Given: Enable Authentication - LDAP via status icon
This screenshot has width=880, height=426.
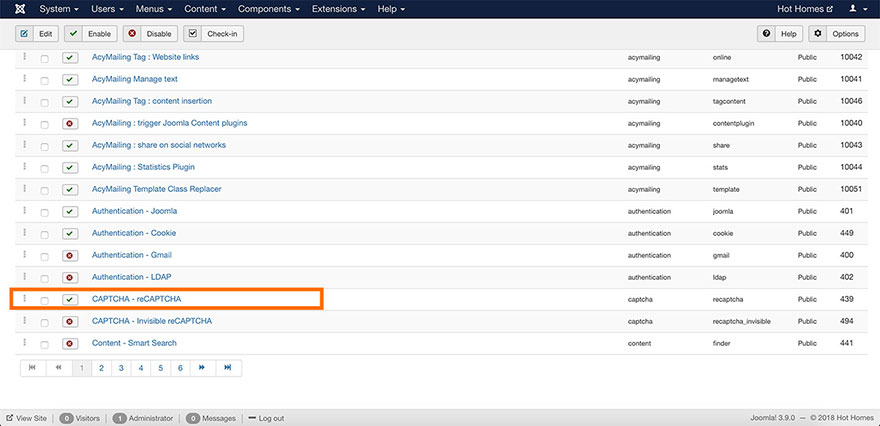Looking at the screenshot, I should (70, 277).
